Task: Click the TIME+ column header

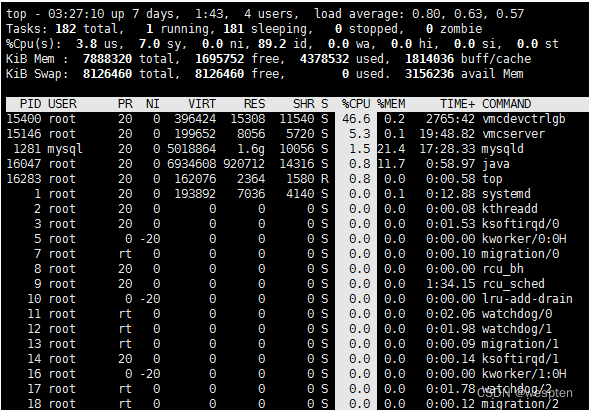Action: coord(458,104)
